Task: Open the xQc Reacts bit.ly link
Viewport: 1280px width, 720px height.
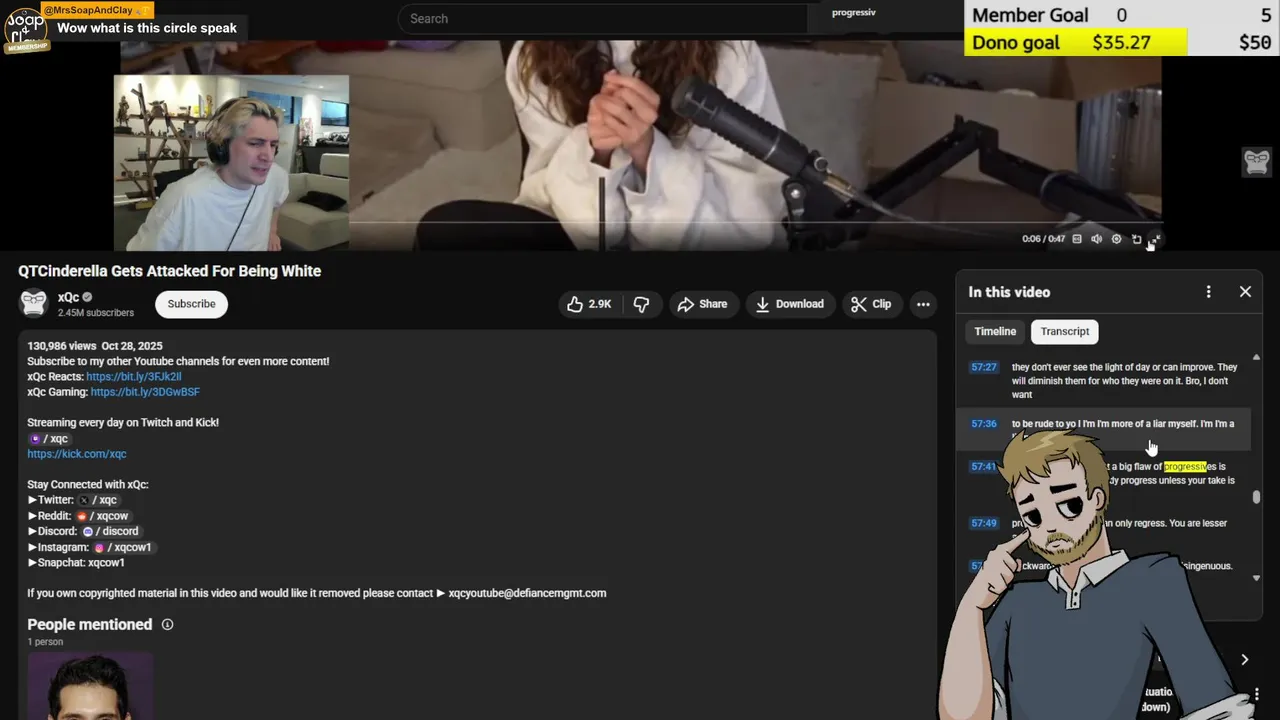Action: (134, 377)
